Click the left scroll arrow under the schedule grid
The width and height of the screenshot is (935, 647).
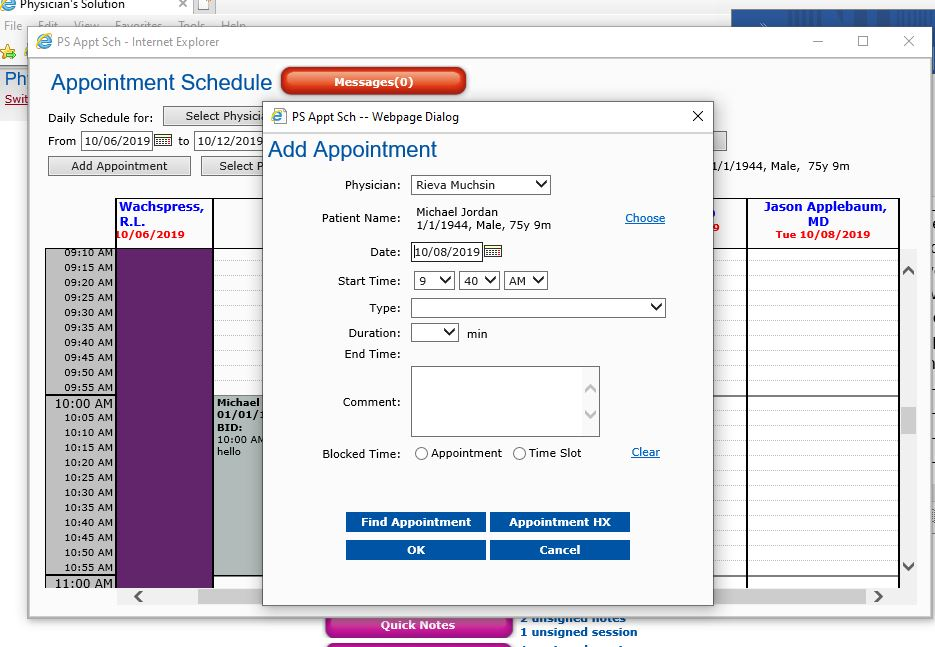(138, 596)
